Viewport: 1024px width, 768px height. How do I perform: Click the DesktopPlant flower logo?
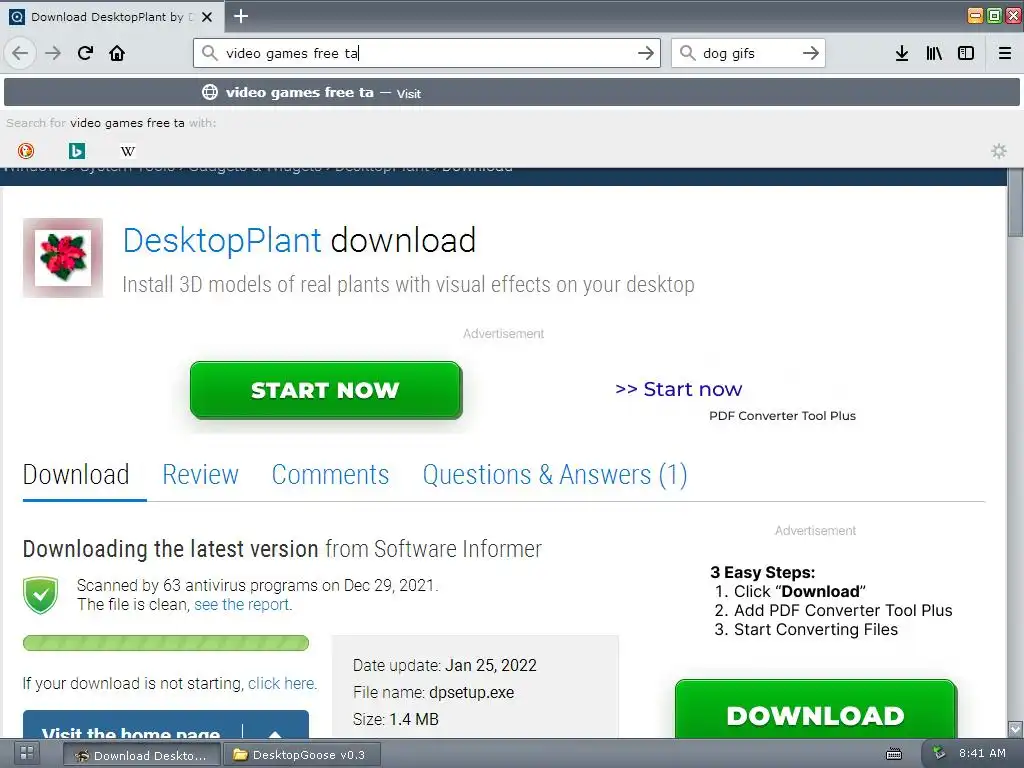coord(63,258)
